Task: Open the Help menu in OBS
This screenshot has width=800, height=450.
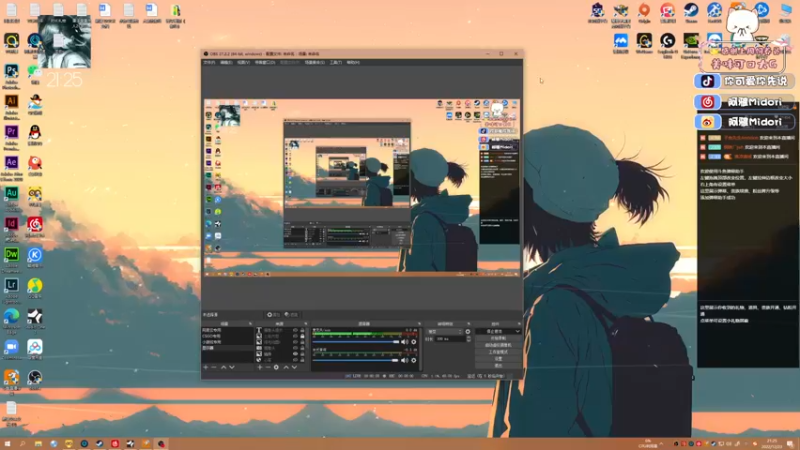Action: [353, 62]
